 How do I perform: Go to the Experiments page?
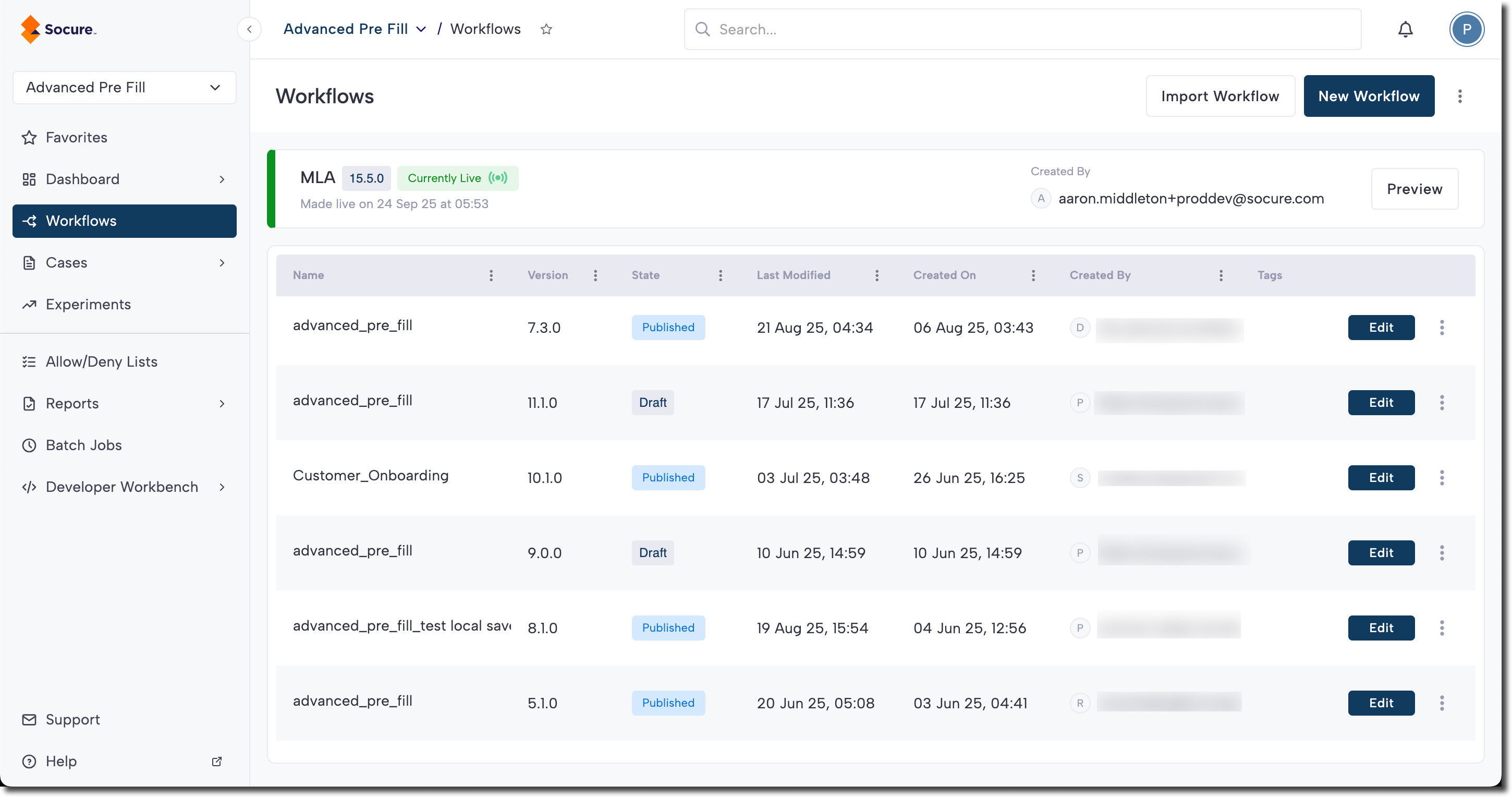pos(88,304)
